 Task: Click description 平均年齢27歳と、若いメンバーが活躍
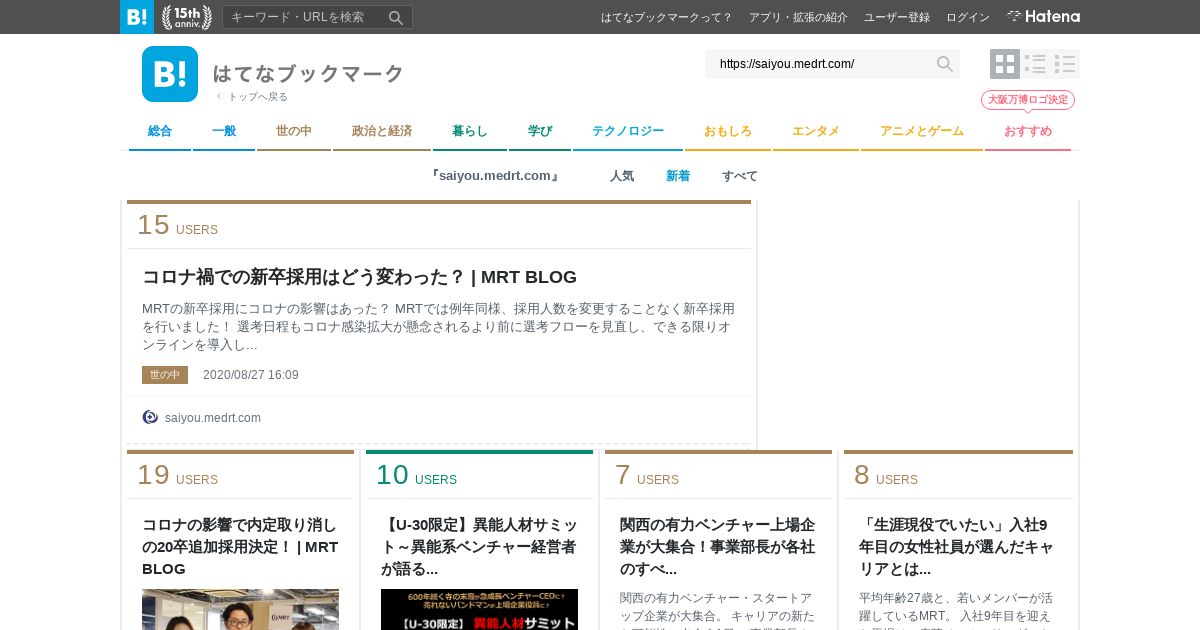pyautogui.click(x=957, y=610)
